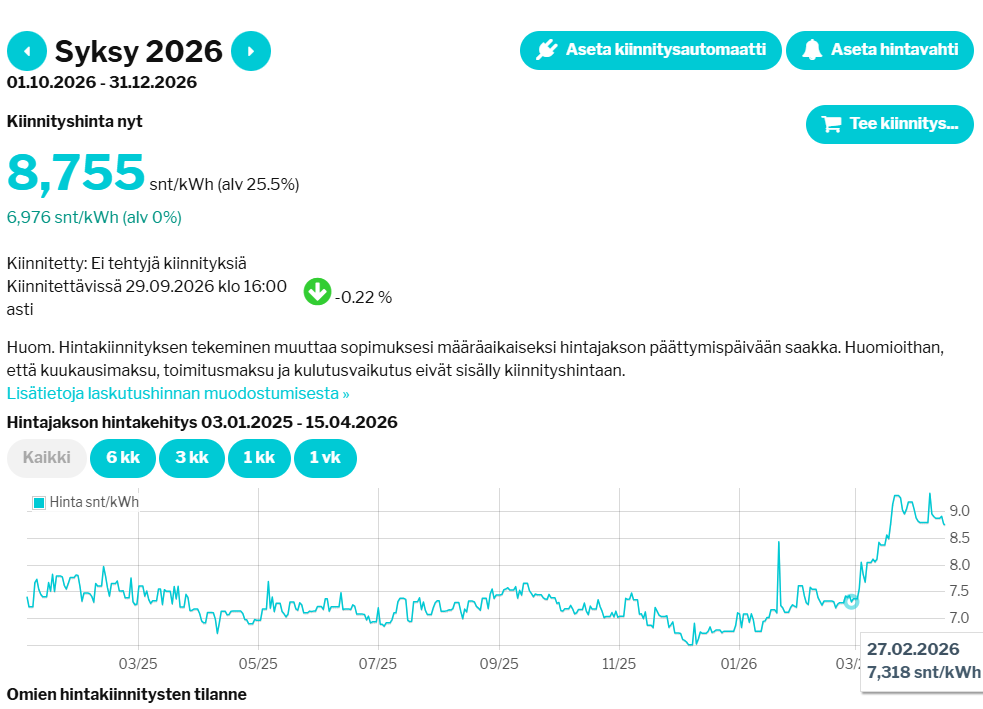983x709 pixels.
Task: Click plug icon in Aseta kiinnitysautomaatti
Action: tap(546, 50)
